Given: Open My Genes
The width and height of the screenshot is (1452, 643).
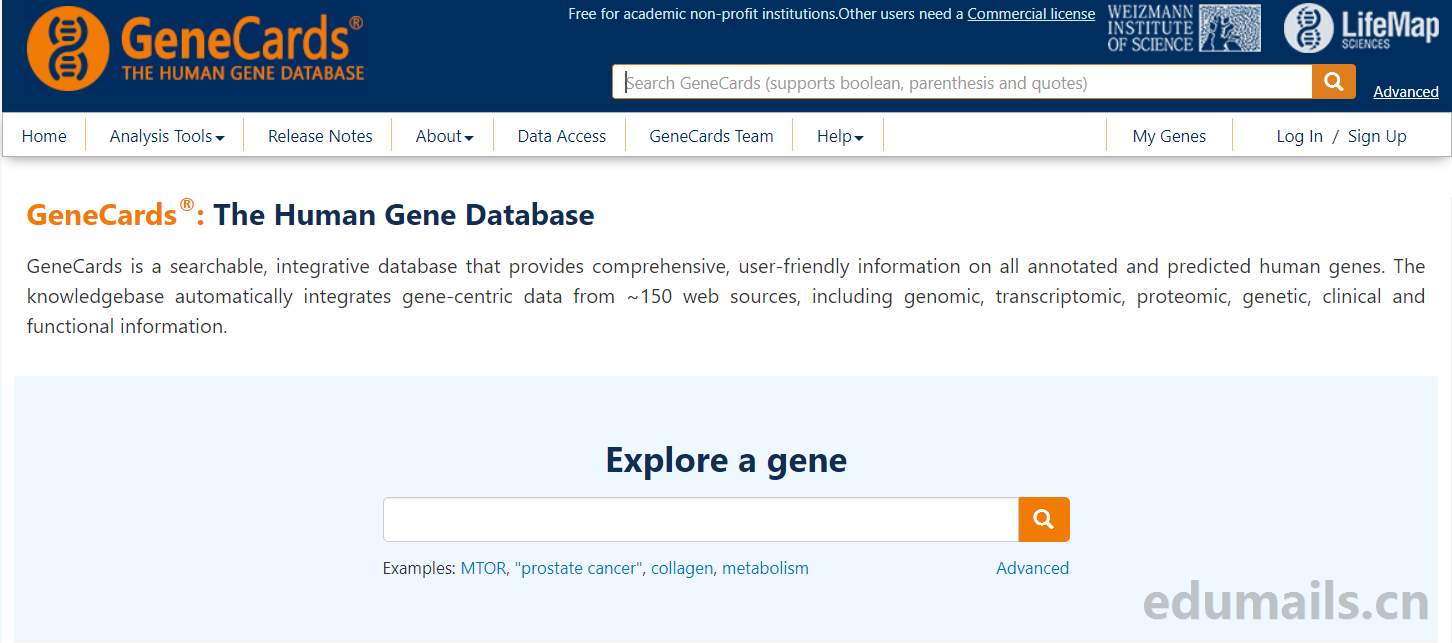Looking at the screenshot, I should pyautogui.click(x=1169, y=136).
